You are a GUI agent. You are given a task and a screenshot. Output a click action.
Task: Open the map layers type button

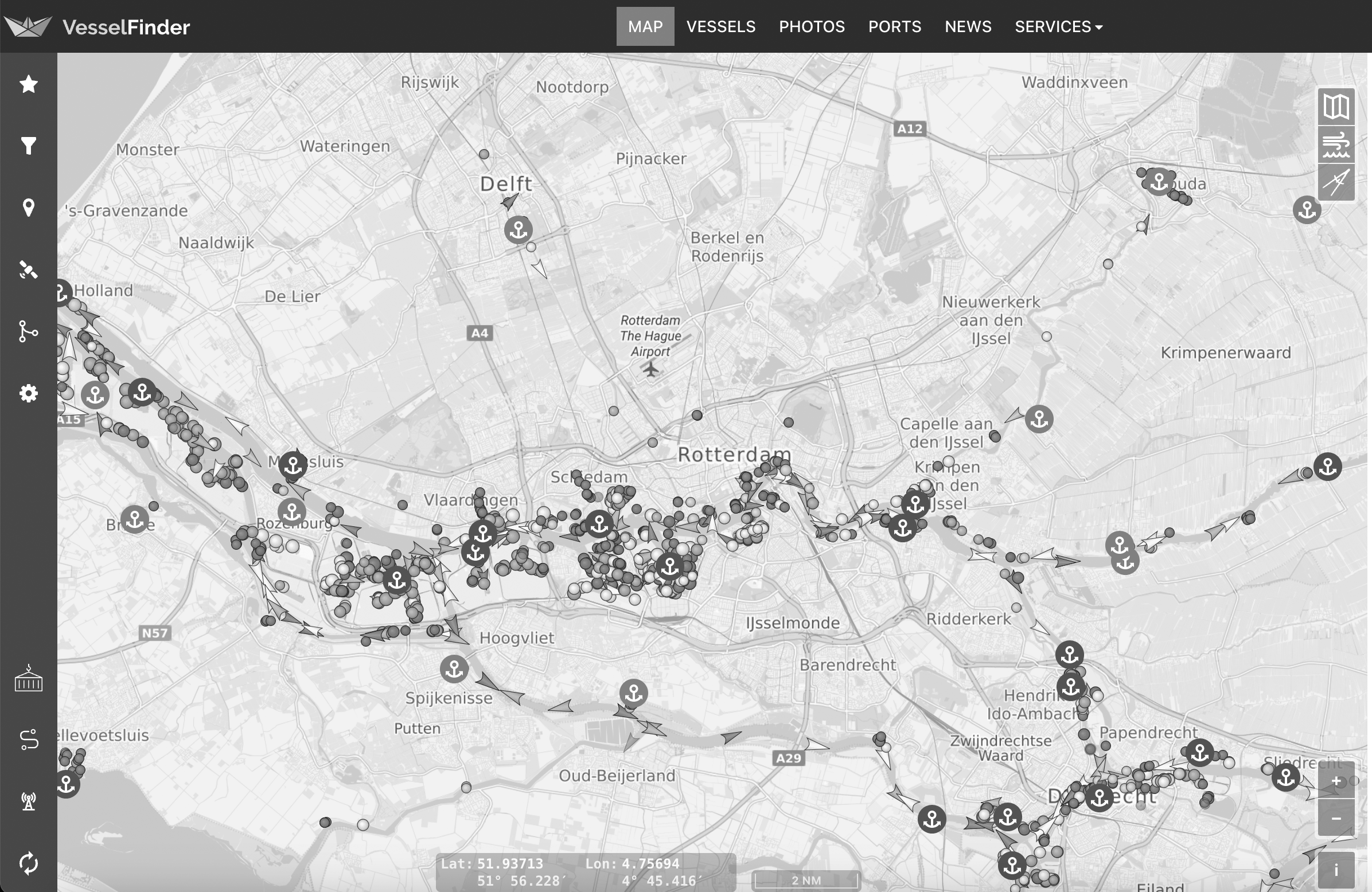click(x=1336, y=107)
